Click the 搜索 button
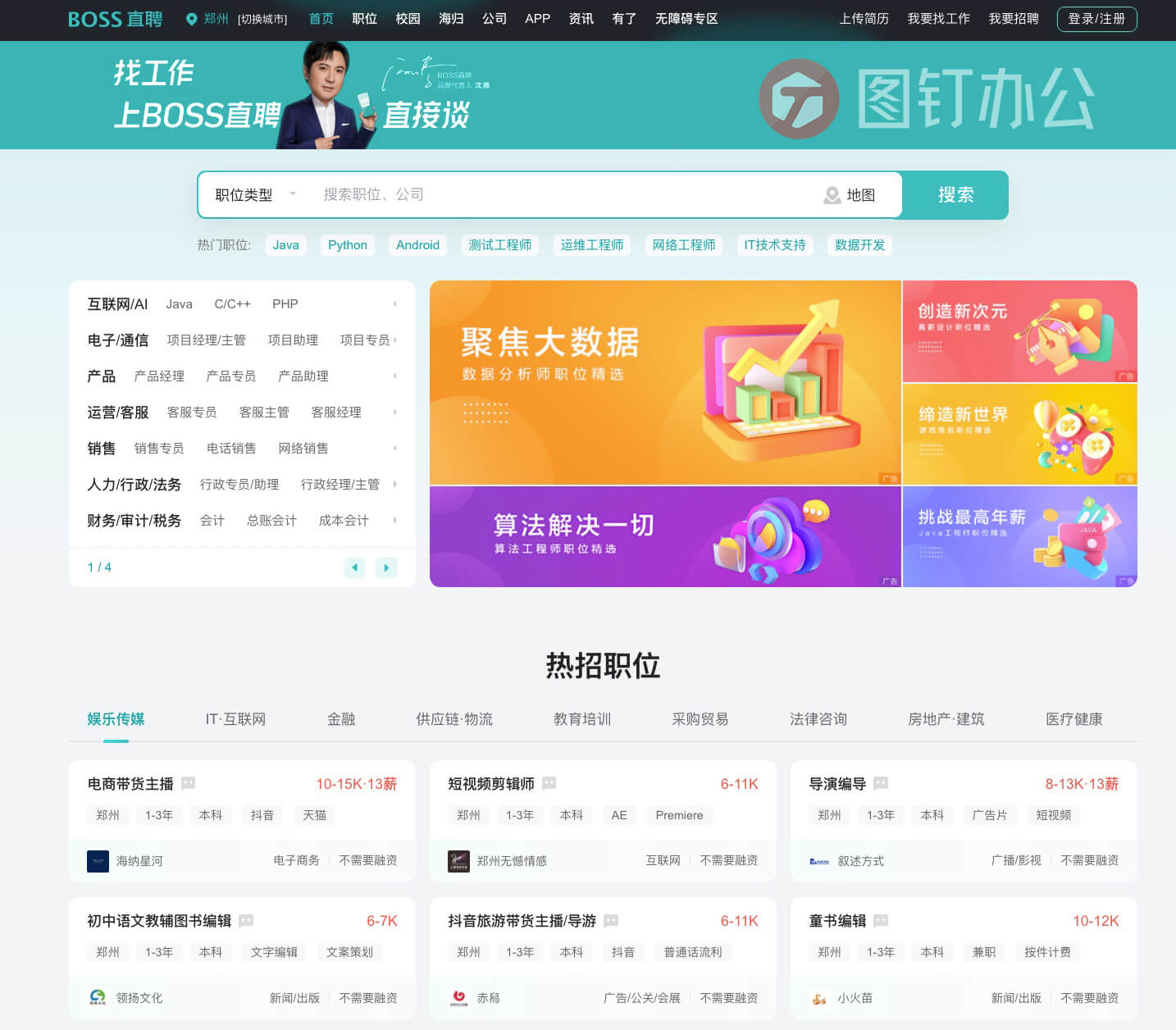This screenshot has height=1030, width=1176. pos(955,195)
